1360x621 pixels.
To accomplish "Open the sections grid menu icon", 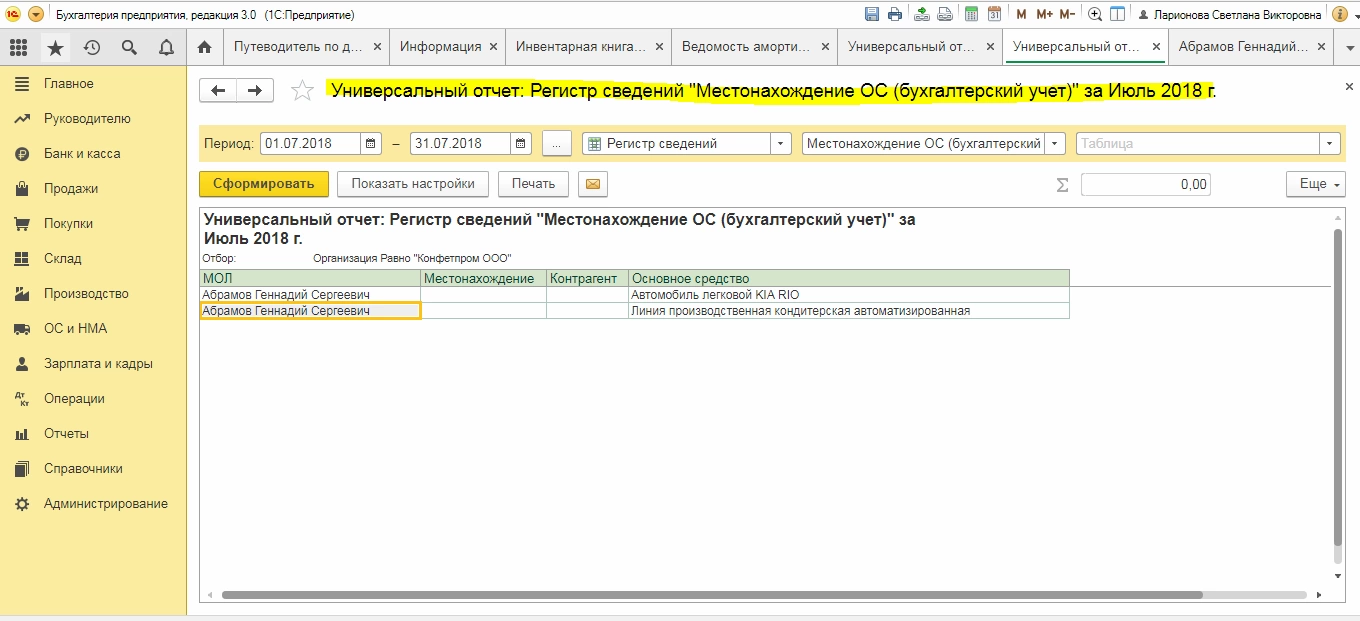I will [18, 47].
